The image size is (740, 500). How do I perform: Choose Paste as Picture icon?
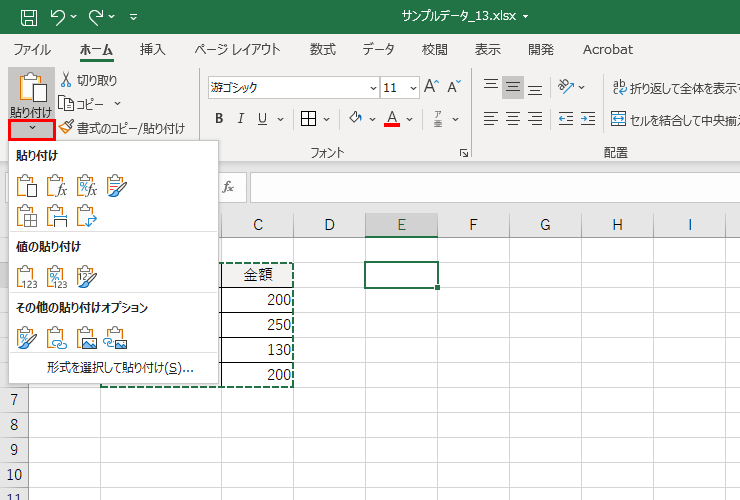(87, 338)
